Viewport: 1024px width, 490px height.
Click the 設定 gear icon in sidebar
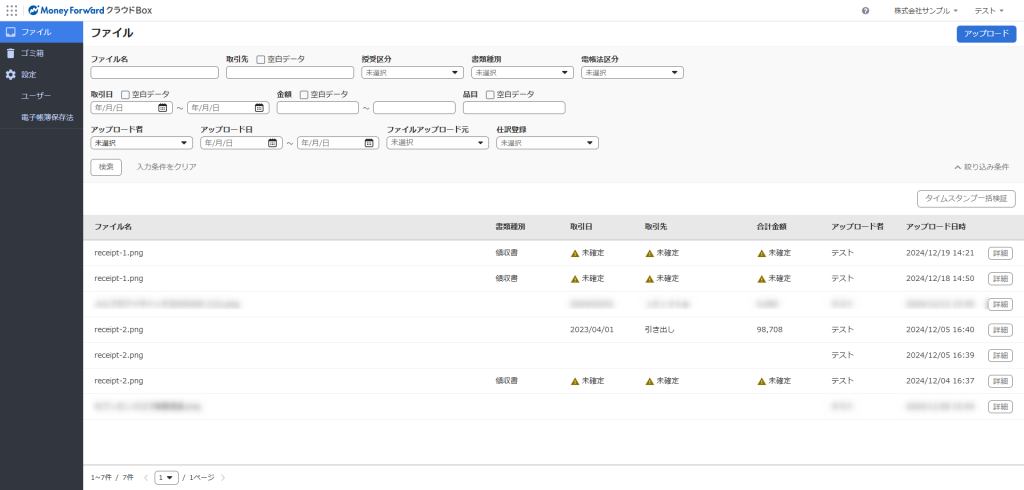coord(10,74)
